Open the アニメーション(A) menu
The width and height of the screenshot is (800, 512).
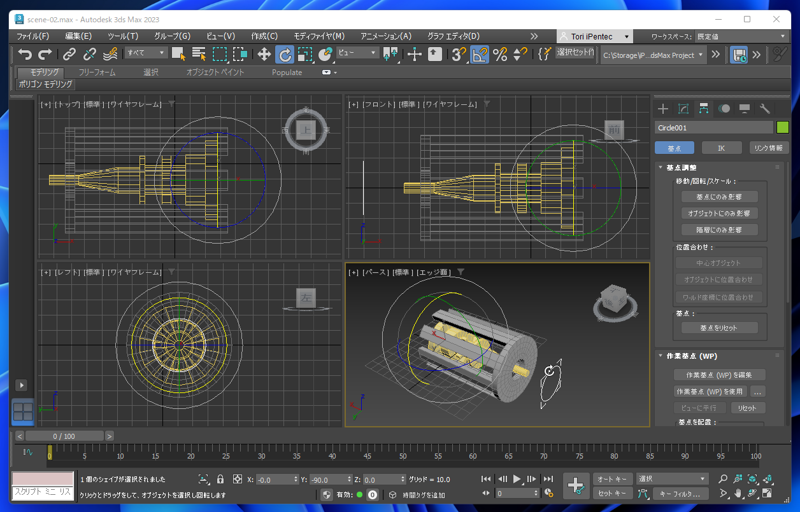[x=386, y=36]
